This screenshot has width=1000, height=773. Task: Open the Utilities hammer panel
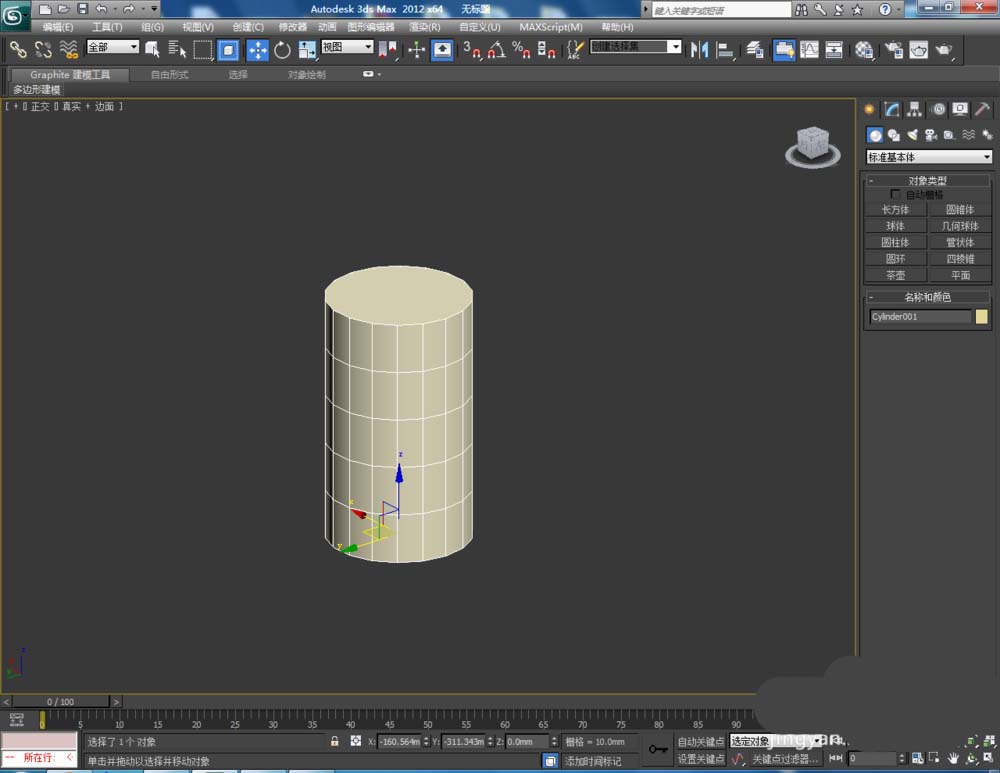[x=983, y=110]
